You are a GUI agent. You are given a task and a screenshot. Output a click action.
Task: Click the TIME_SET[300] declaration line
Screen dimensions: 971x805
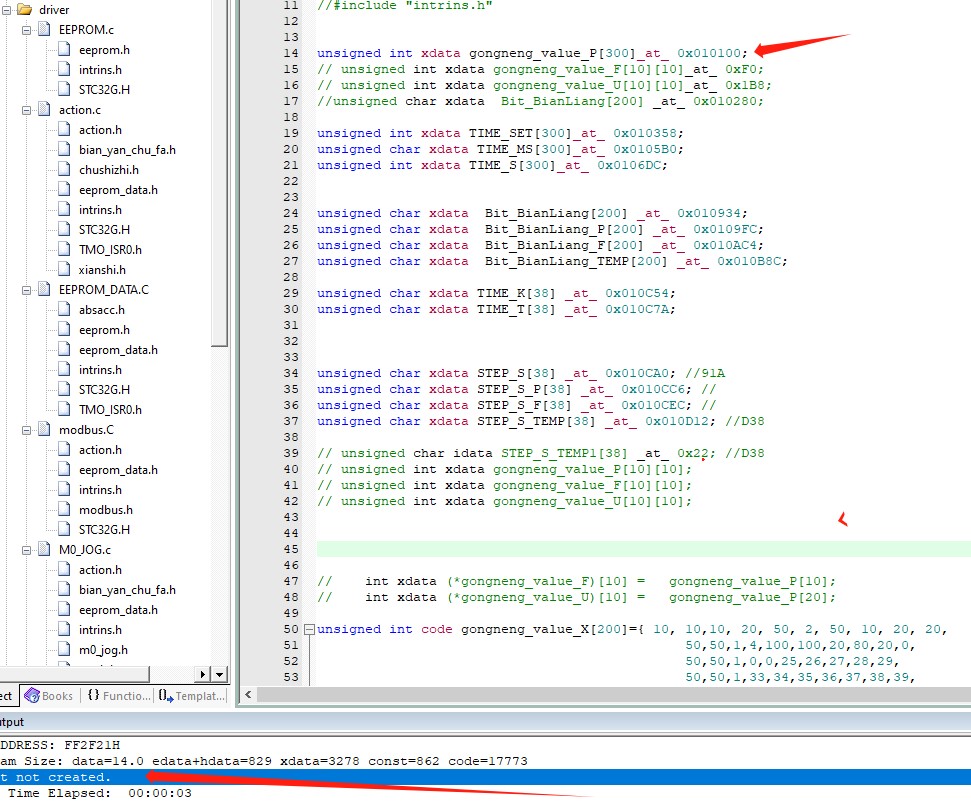pyautogui.click(x=500, y=133)
